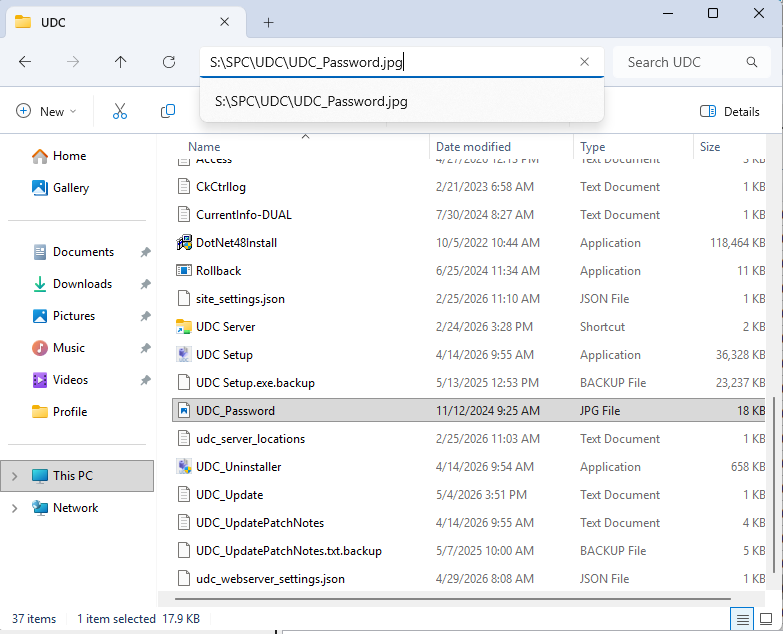Sort by the Size column
The width and height of the screenshot is (783, 634).
710,147
